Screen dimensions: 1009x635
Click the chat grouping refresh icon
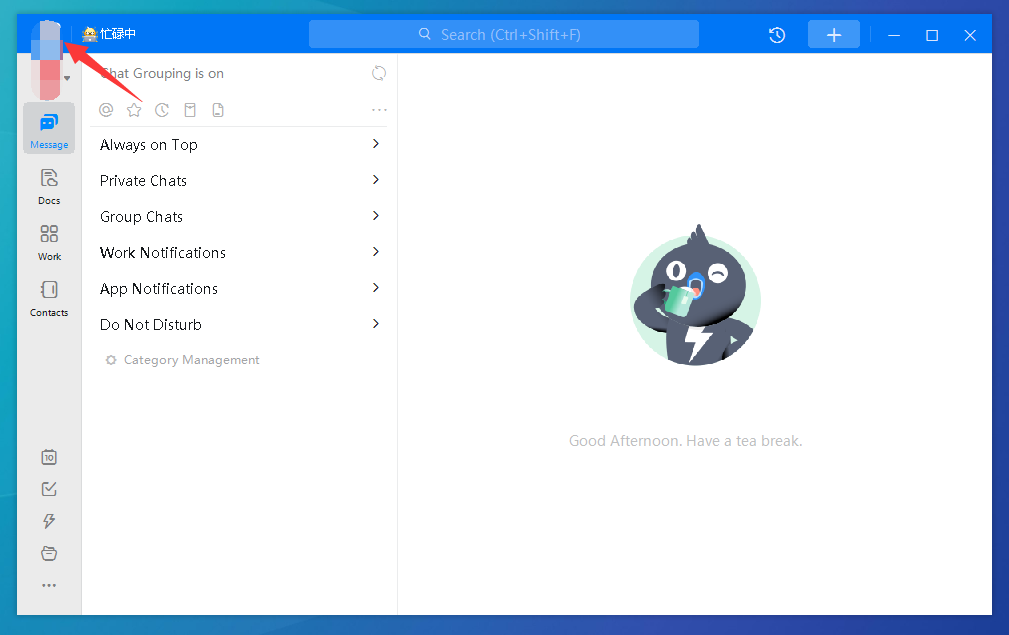coord(379,73)
